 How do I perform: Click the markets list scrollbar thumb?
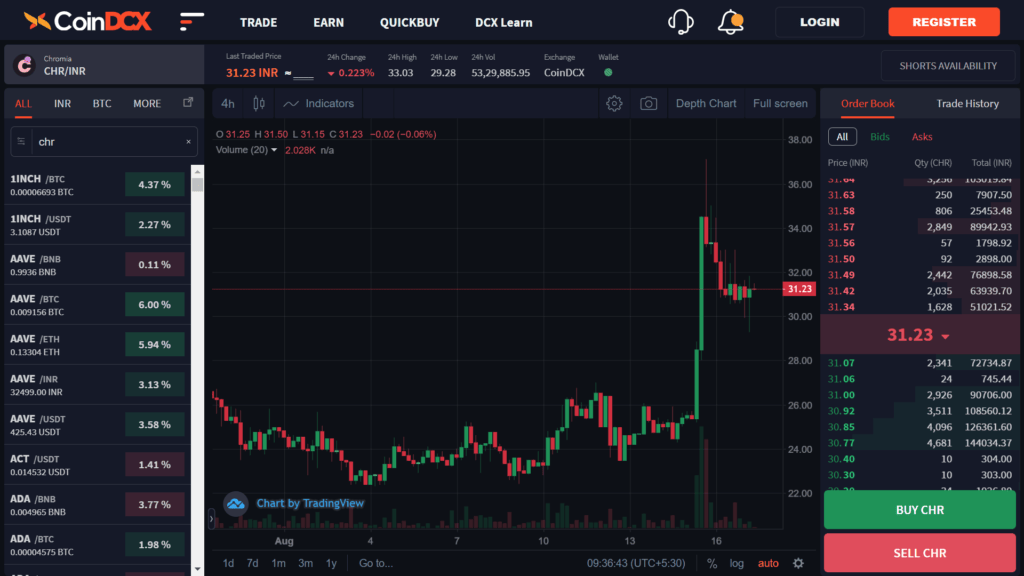point(197,184)
